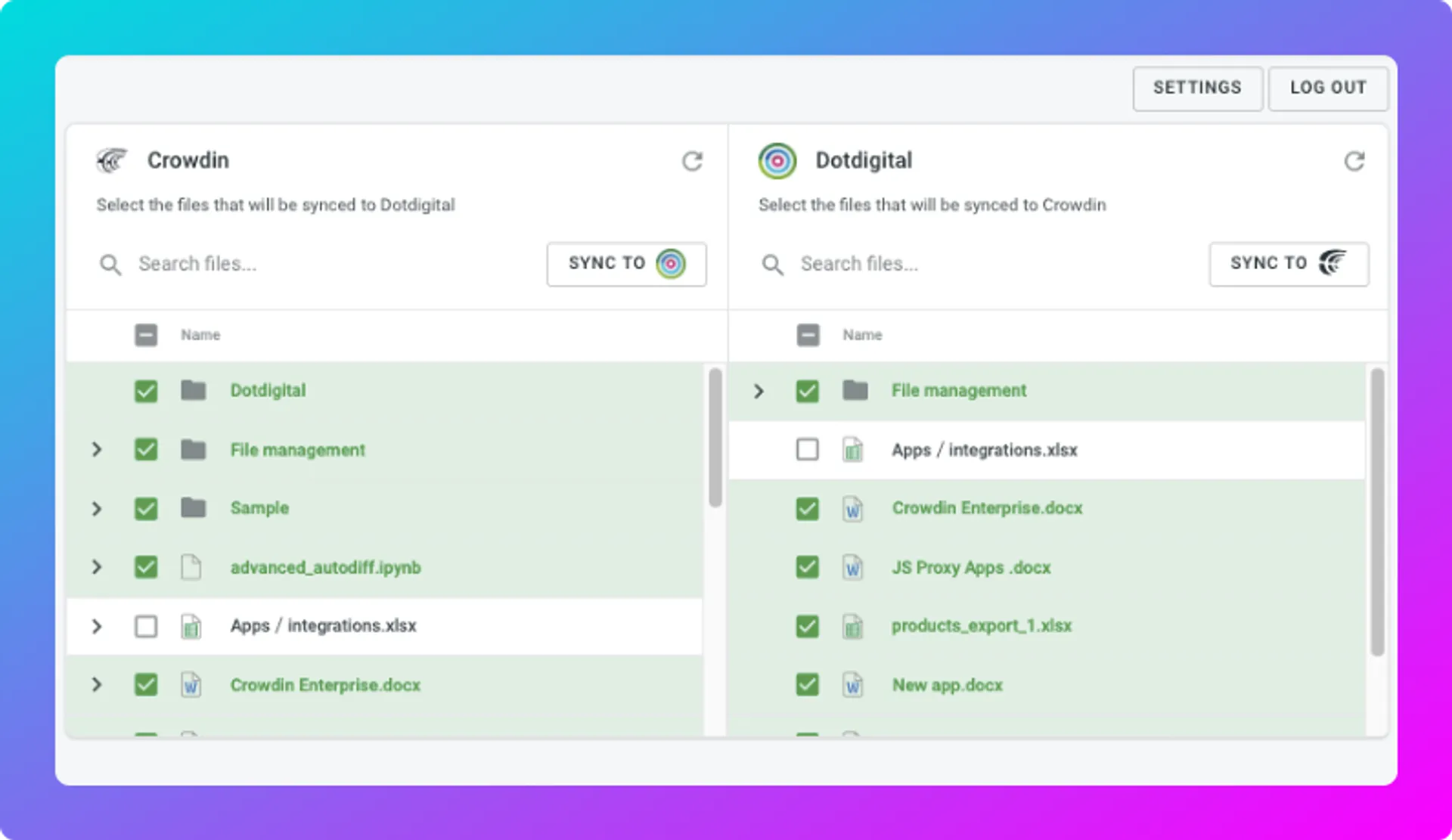The height and width of the screenshot is (840, 1452).
Task: Click the Word icon of Crowdin Enterprise.docx in Dotdigital panel
Action: pos(853,508)
